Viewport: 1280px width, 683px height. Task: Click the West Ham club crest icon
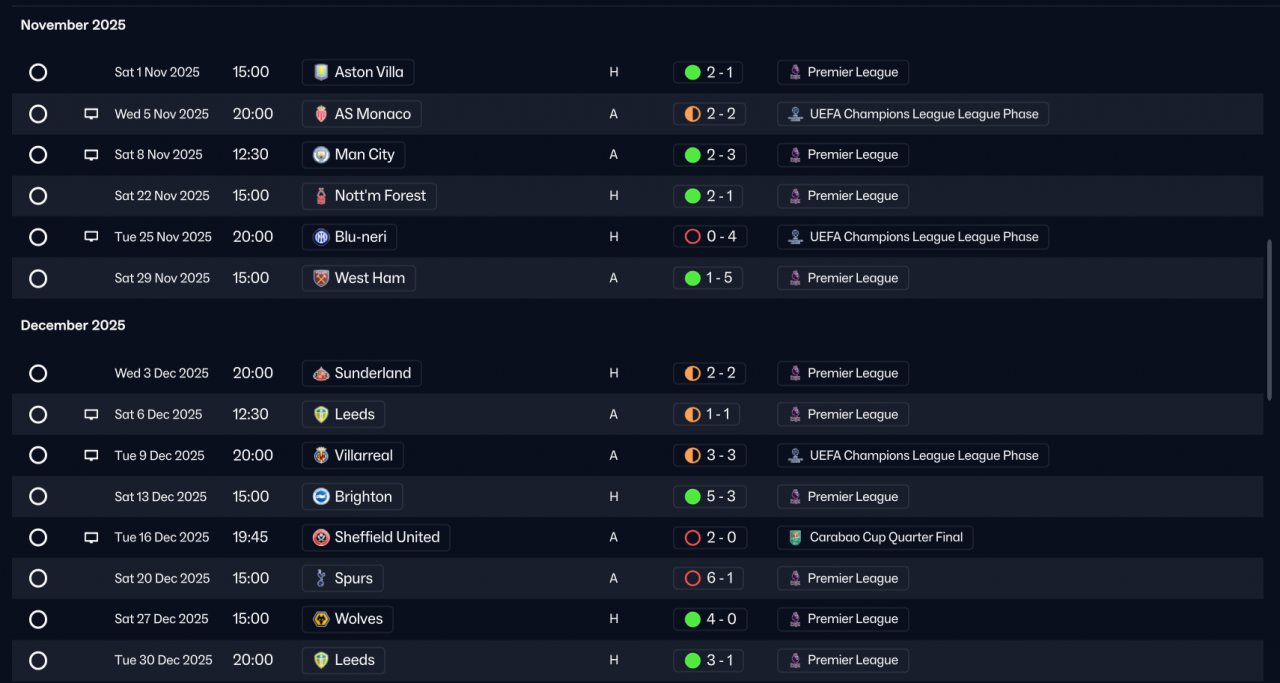click(x=321, y=278)
